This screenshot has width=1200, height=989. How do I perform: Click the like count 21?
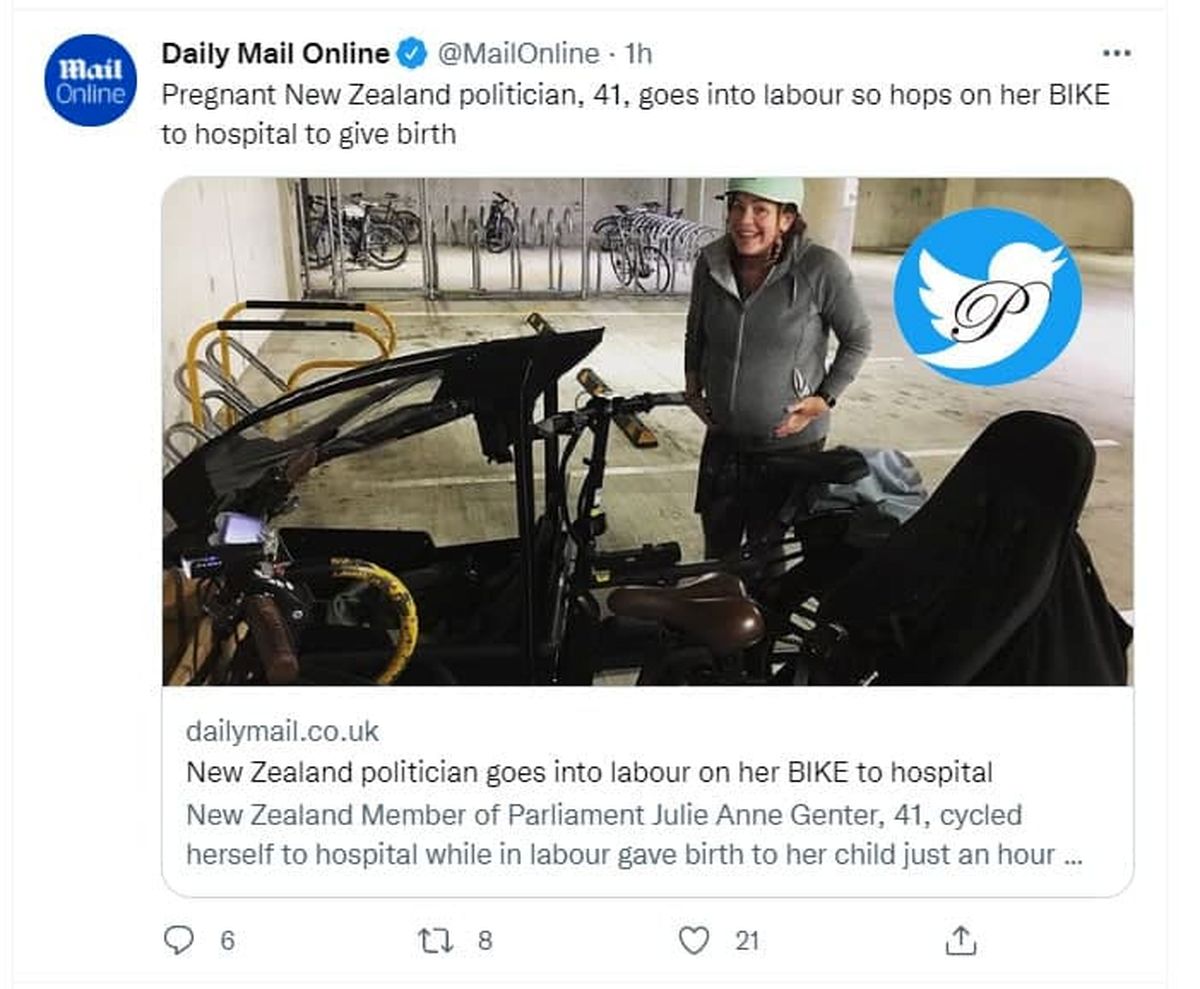point(747,940)
